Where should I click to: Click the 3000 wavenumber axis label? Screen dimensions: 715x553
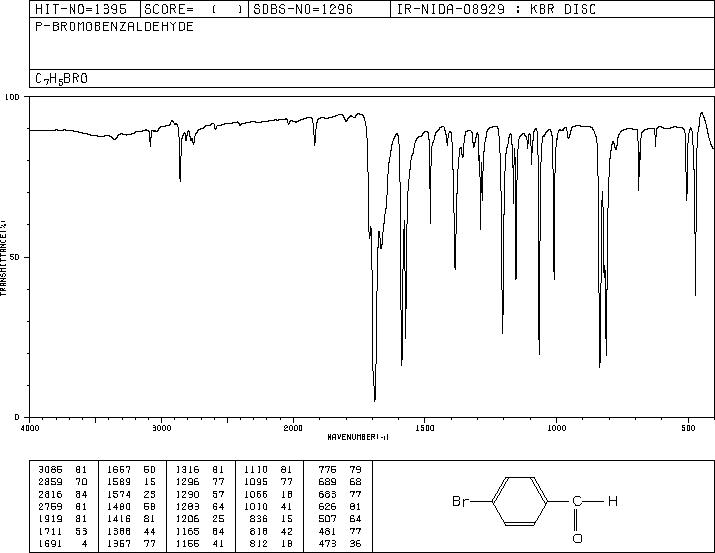click(x=161, y=428)
